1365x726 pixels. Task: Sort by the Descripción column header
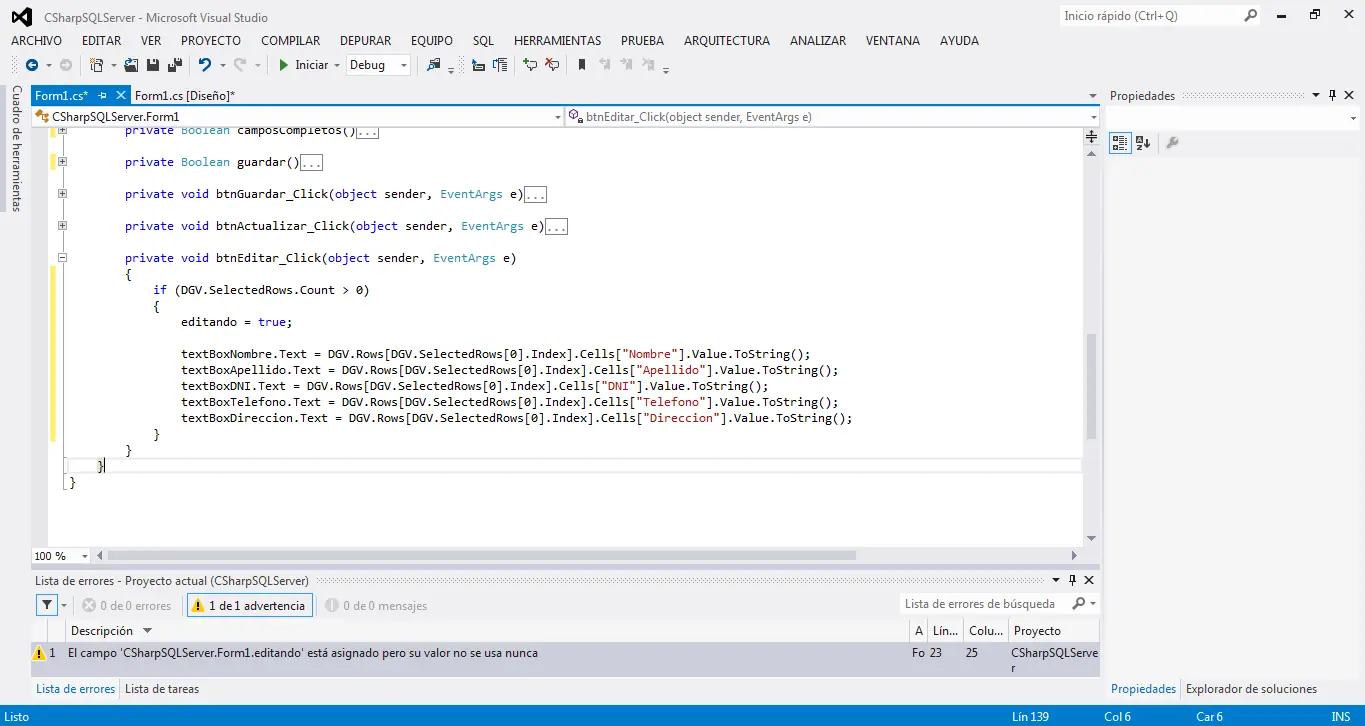[487, 631]
